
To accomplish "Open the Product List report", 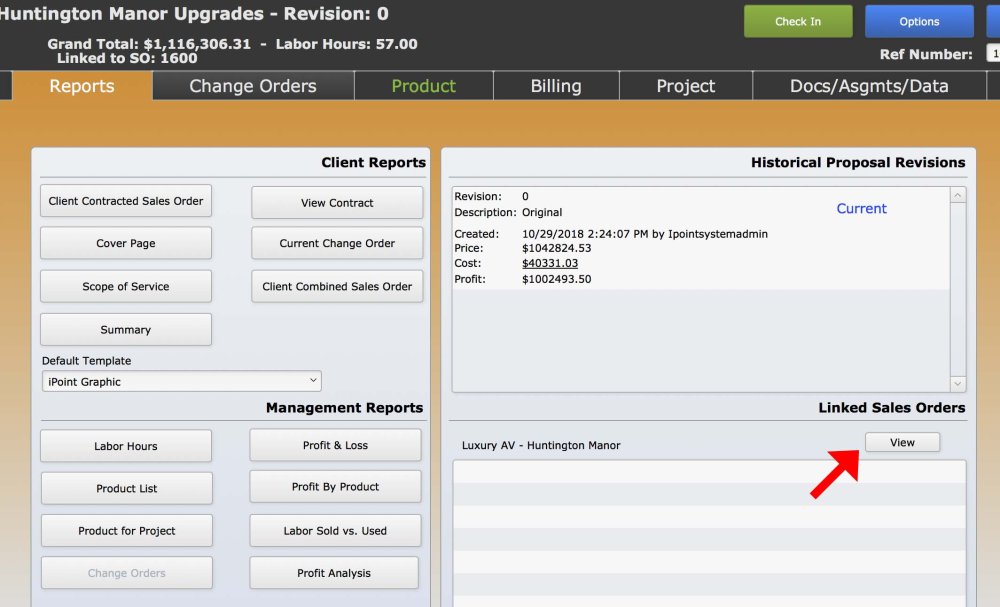I will pyautogui.click(x=126, y=488).
